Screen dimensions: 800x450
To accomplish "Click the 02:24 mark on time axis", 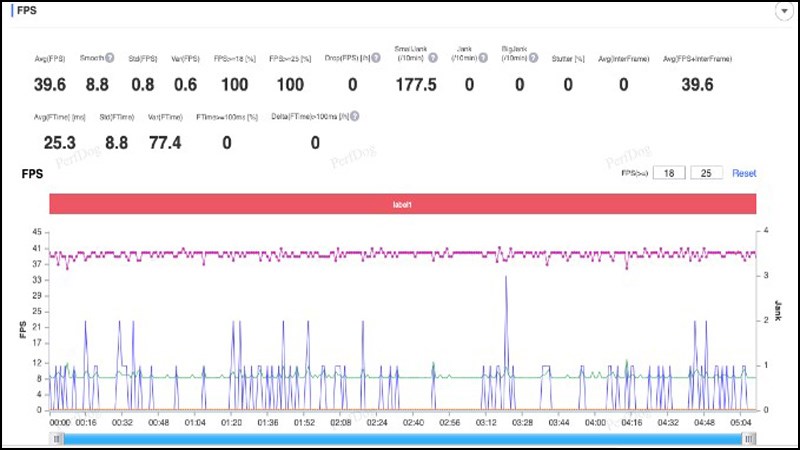I will [x=376, y=423].
